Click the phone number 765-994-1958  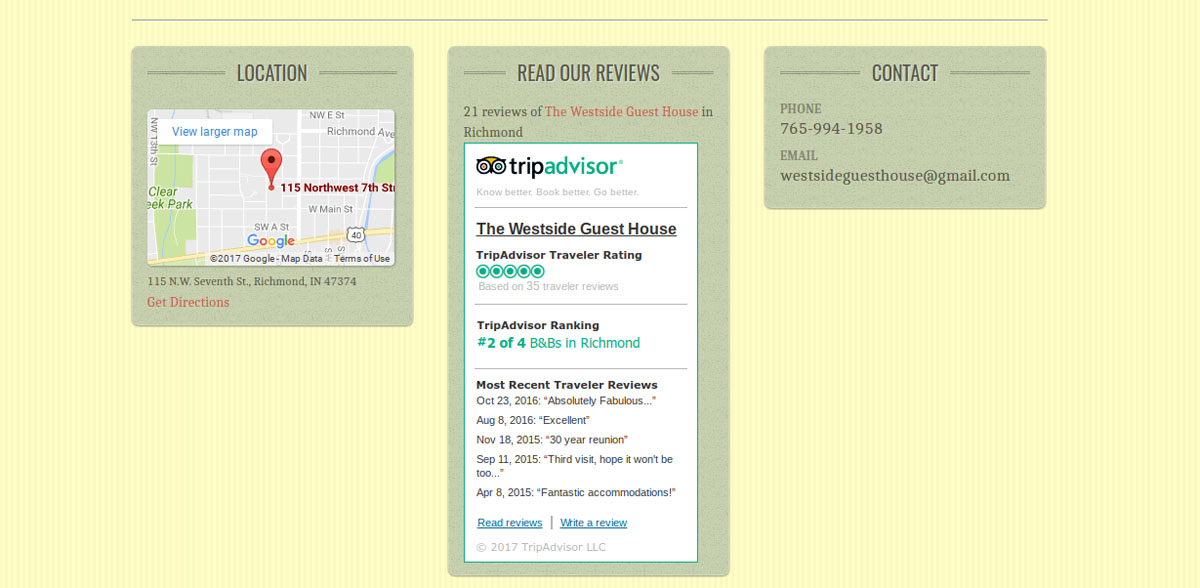click(x=831, y=129)
